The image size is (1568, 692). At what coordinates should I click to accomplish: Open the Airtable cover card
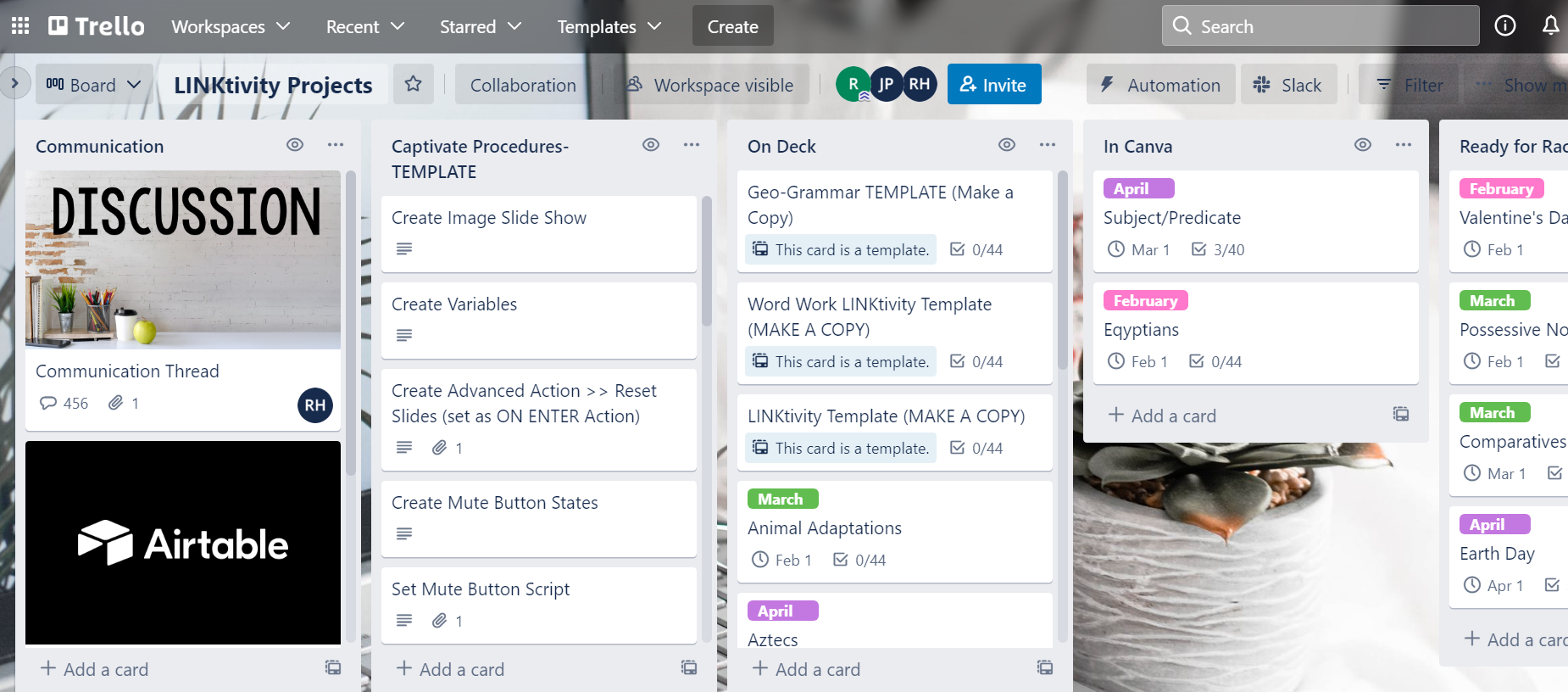pos(183,543)
